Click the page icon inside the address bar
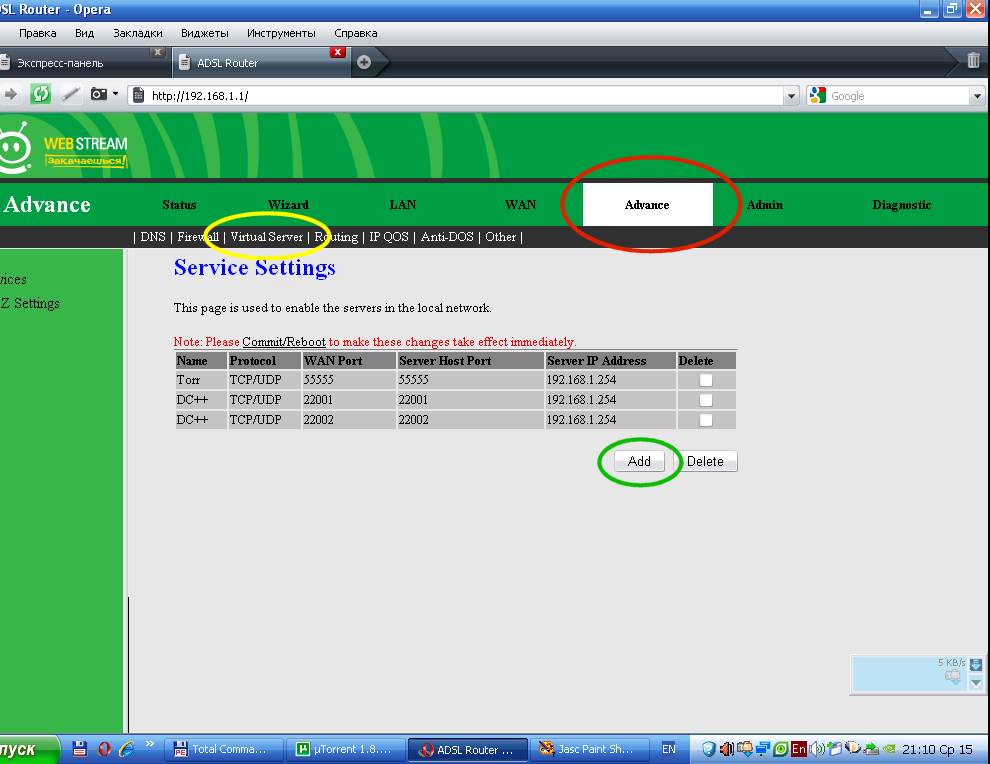 (139, 95)
